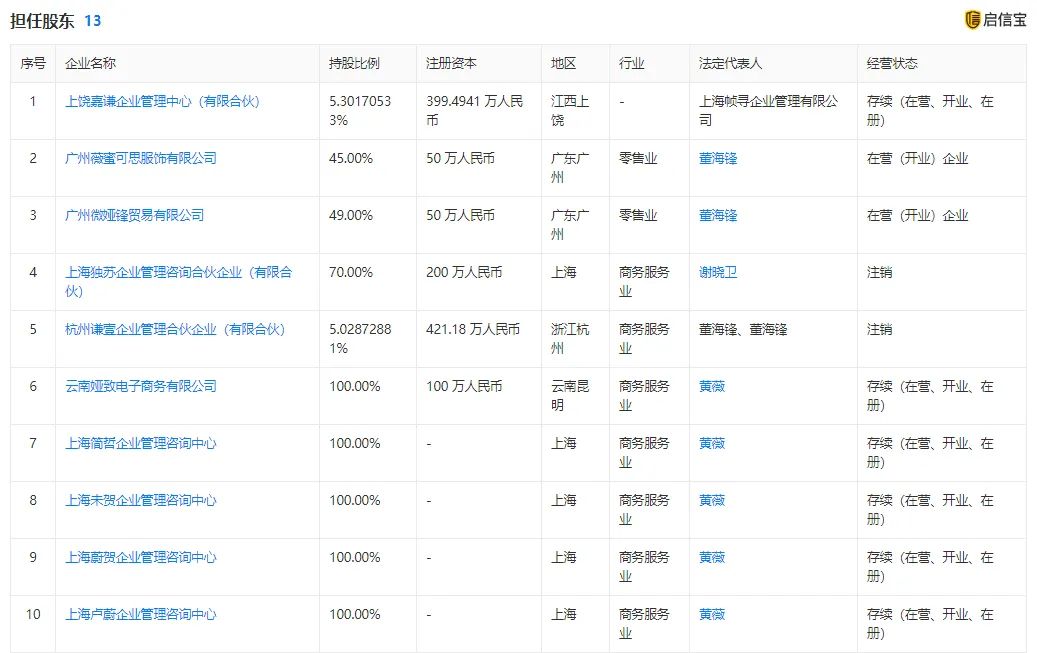Open 广州微娅锋贸易有限公司 company link
This screenshot has height=653, width=1037.
tap(130, 214)
